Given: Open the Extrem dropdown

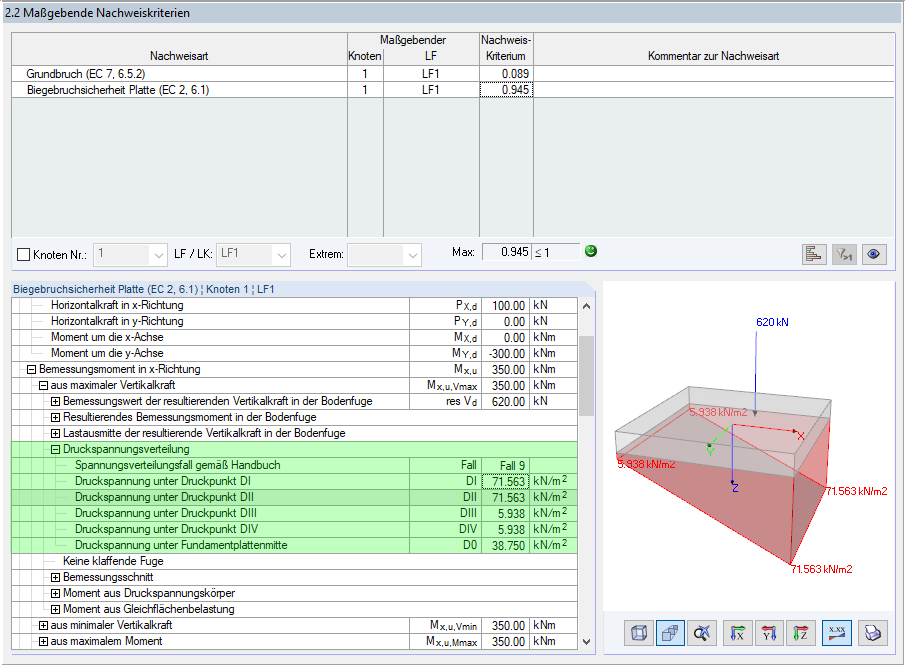Looking at the screenshot, I should [x=413, y=254].
